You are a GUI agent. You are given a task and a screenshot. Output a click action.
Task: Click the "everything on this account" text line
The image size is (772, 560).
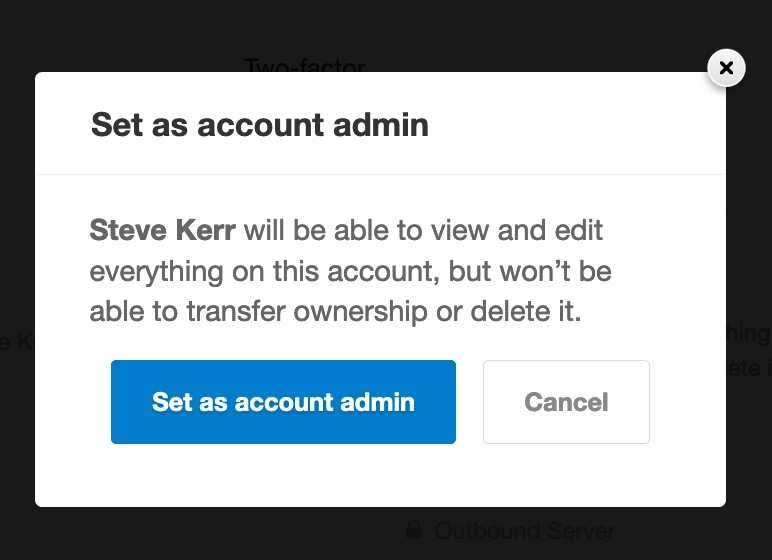pos(350,271)
